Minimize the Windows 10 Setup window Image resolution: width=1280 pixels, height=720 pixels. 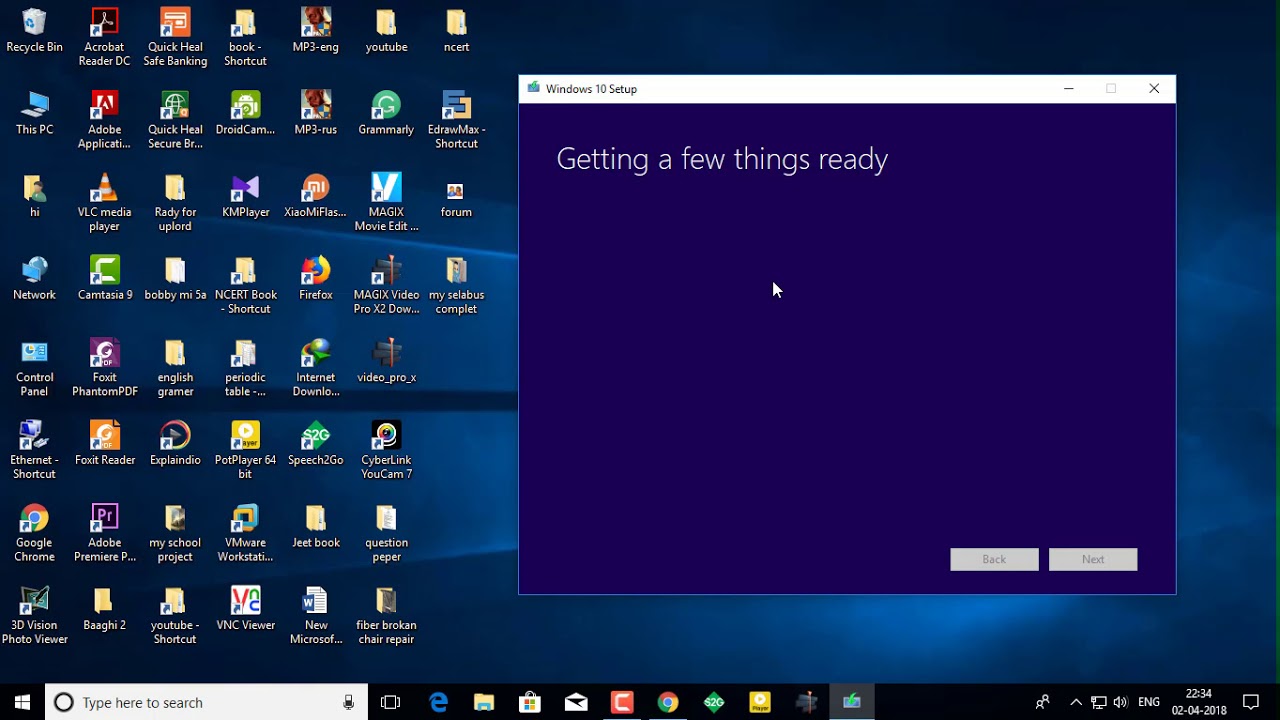point(1068,89)
